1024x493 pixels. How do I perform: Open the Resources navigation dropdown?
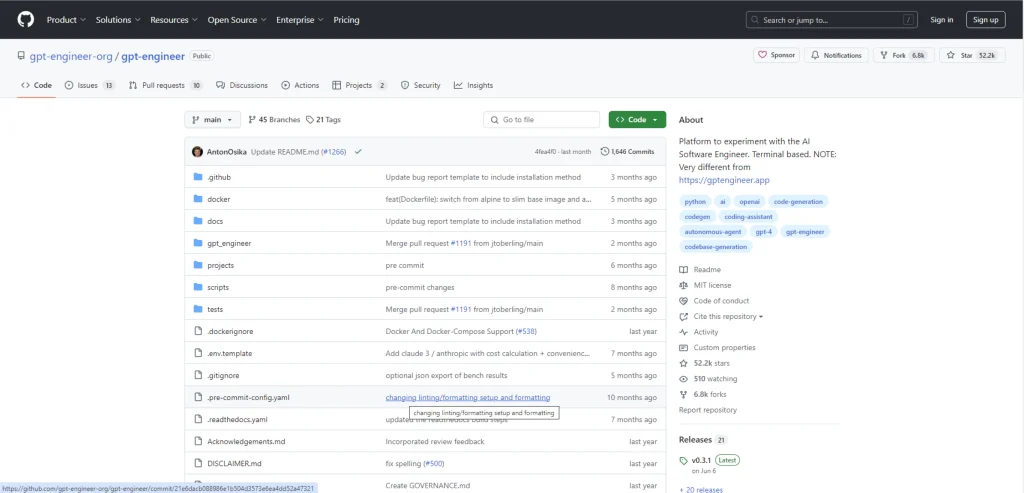click(174, 20)
